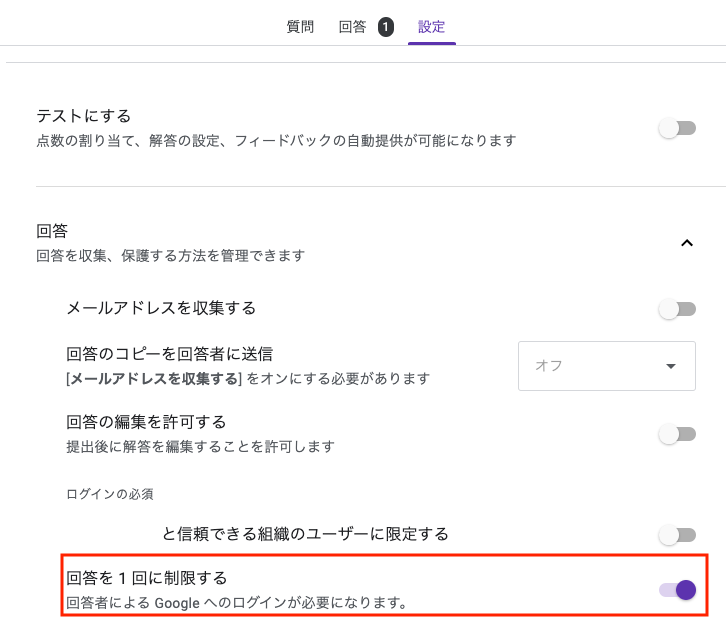Collapse the 回答 section chevron
726x641 pixels.
point(687,243)
